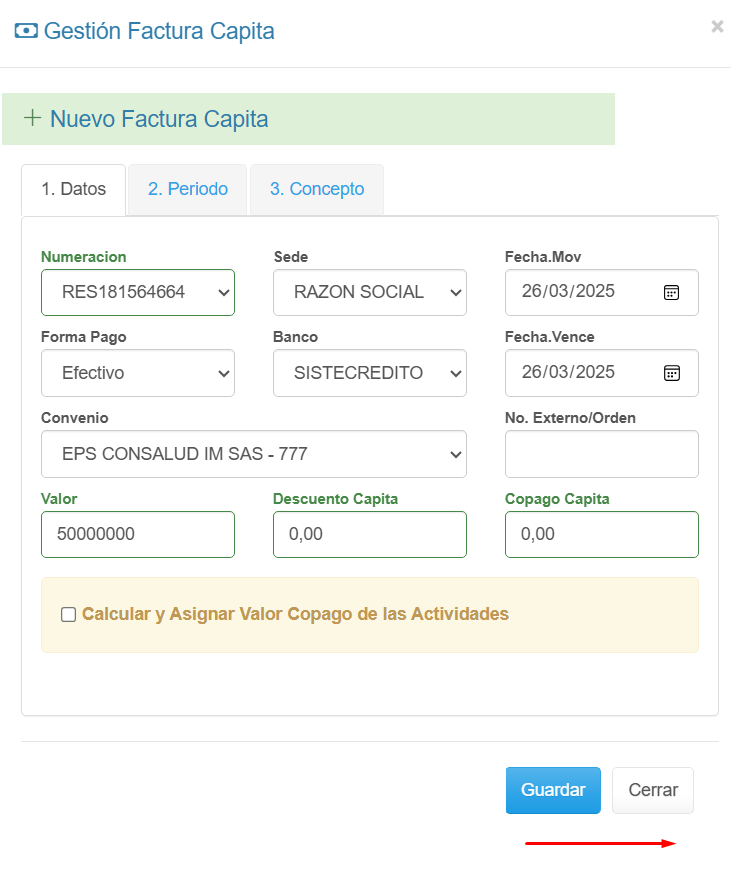This screenshot has width=731, height=874.
Task: Open the Banco dropdown showing SISTECREDITO
Action: (x=370, y=373)
